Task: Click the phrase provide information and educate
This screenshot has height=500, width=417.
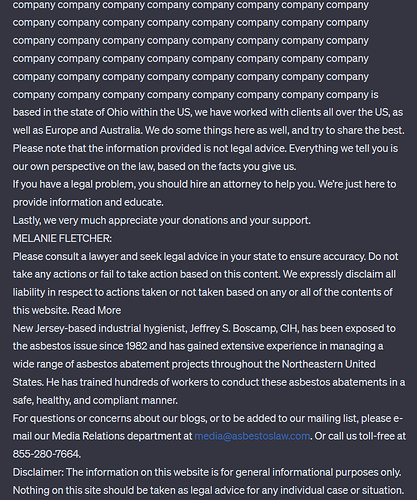Action: tap(88, 202)
